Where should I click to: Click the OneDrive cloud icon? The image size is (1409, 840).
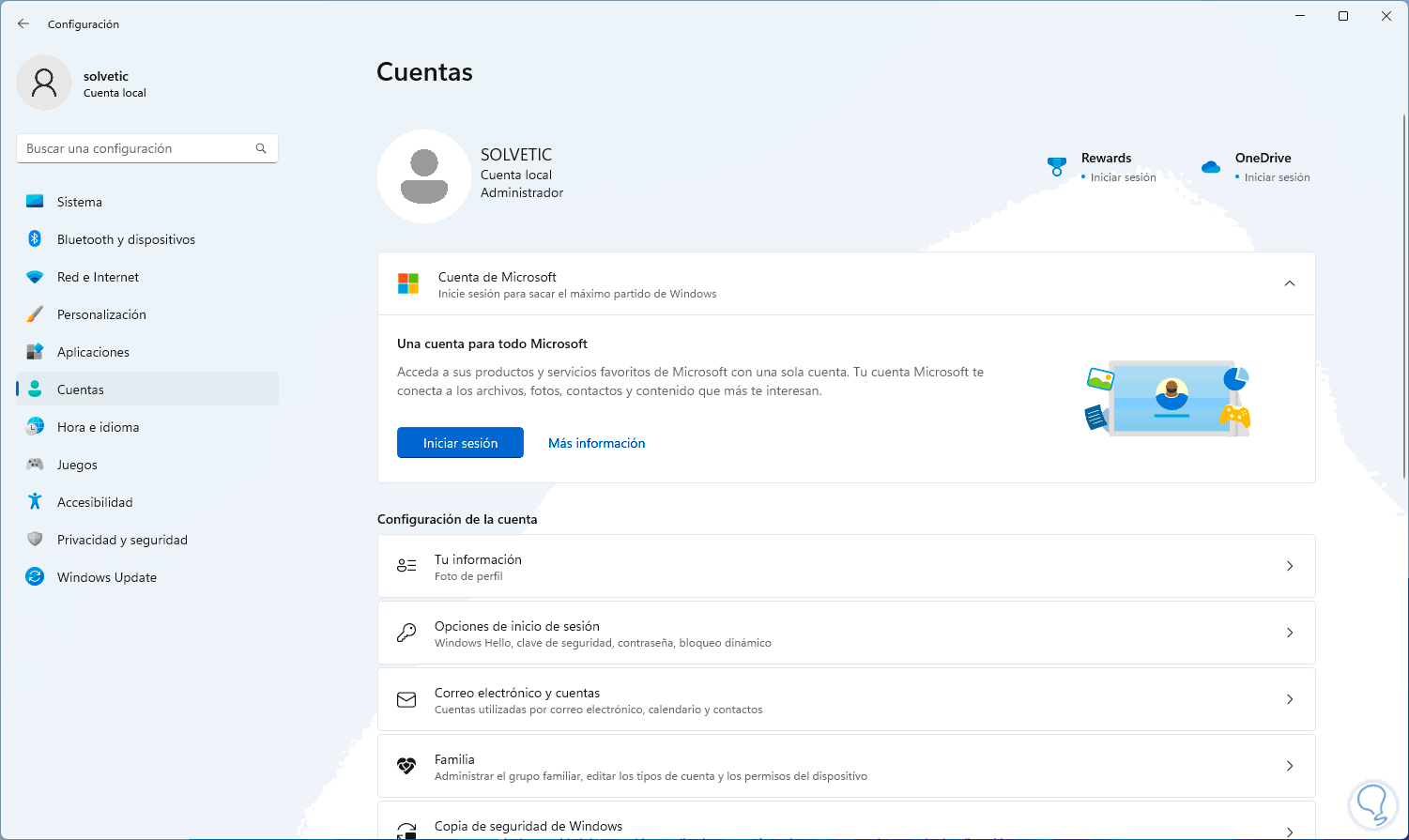[1211, 167]
